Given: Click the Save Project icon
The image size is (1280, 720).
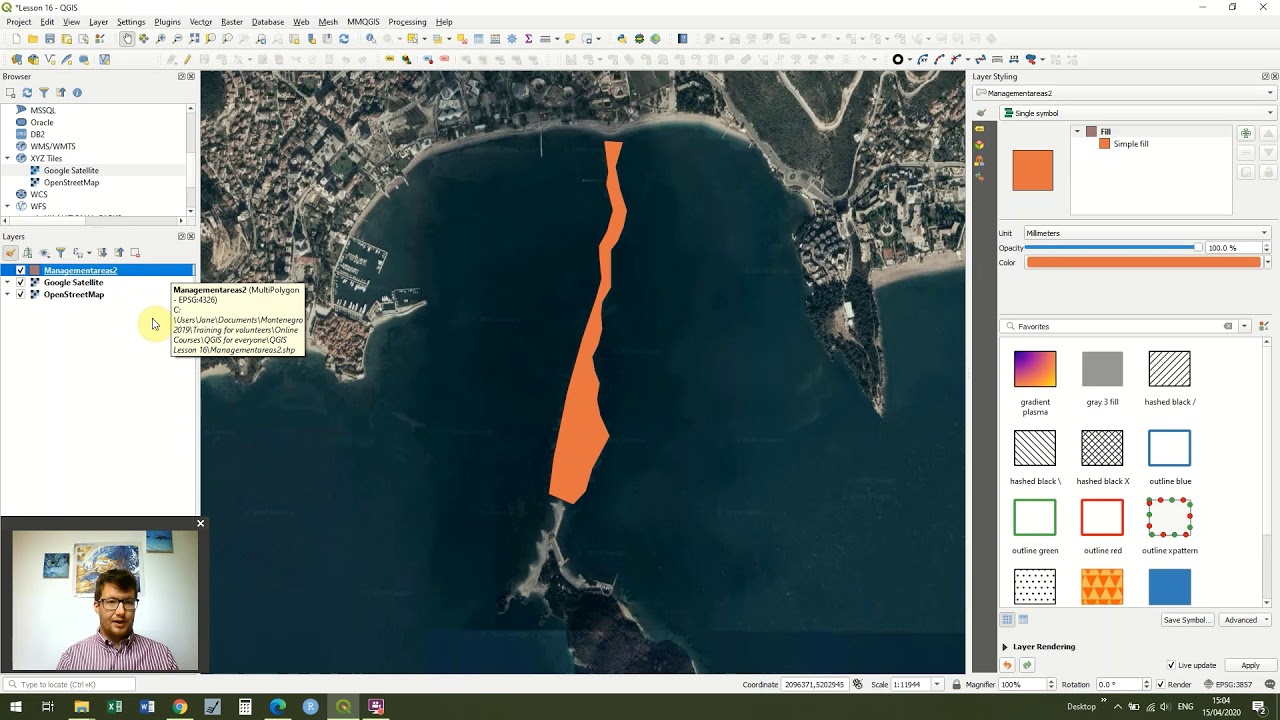Looking at the screenshot, I should 50,39.
